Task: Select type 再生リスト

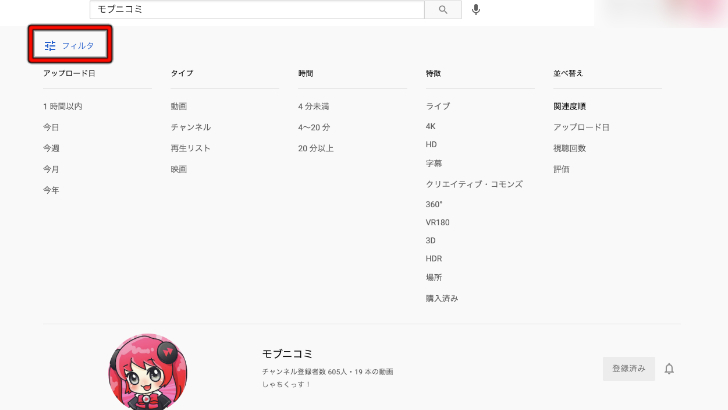Action: (190, 148)
